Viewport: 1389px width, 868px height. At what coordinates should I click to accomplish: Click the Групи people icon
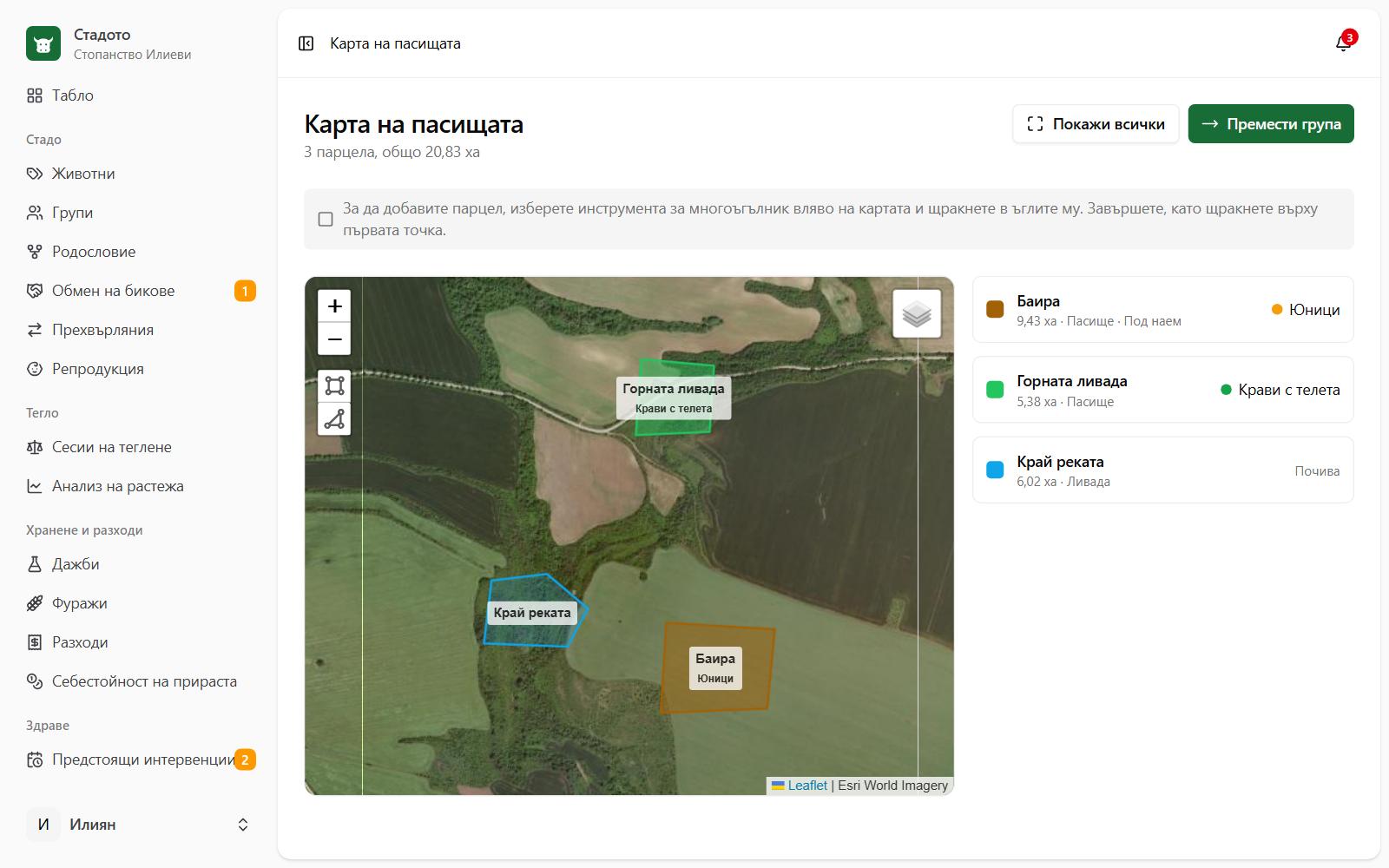coord(35,213)
